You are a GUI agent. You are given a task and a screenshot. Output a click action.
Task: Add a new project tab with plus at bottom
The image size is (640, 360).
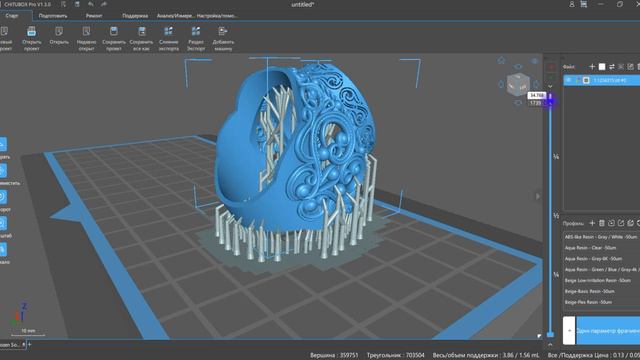click(29, 344)
